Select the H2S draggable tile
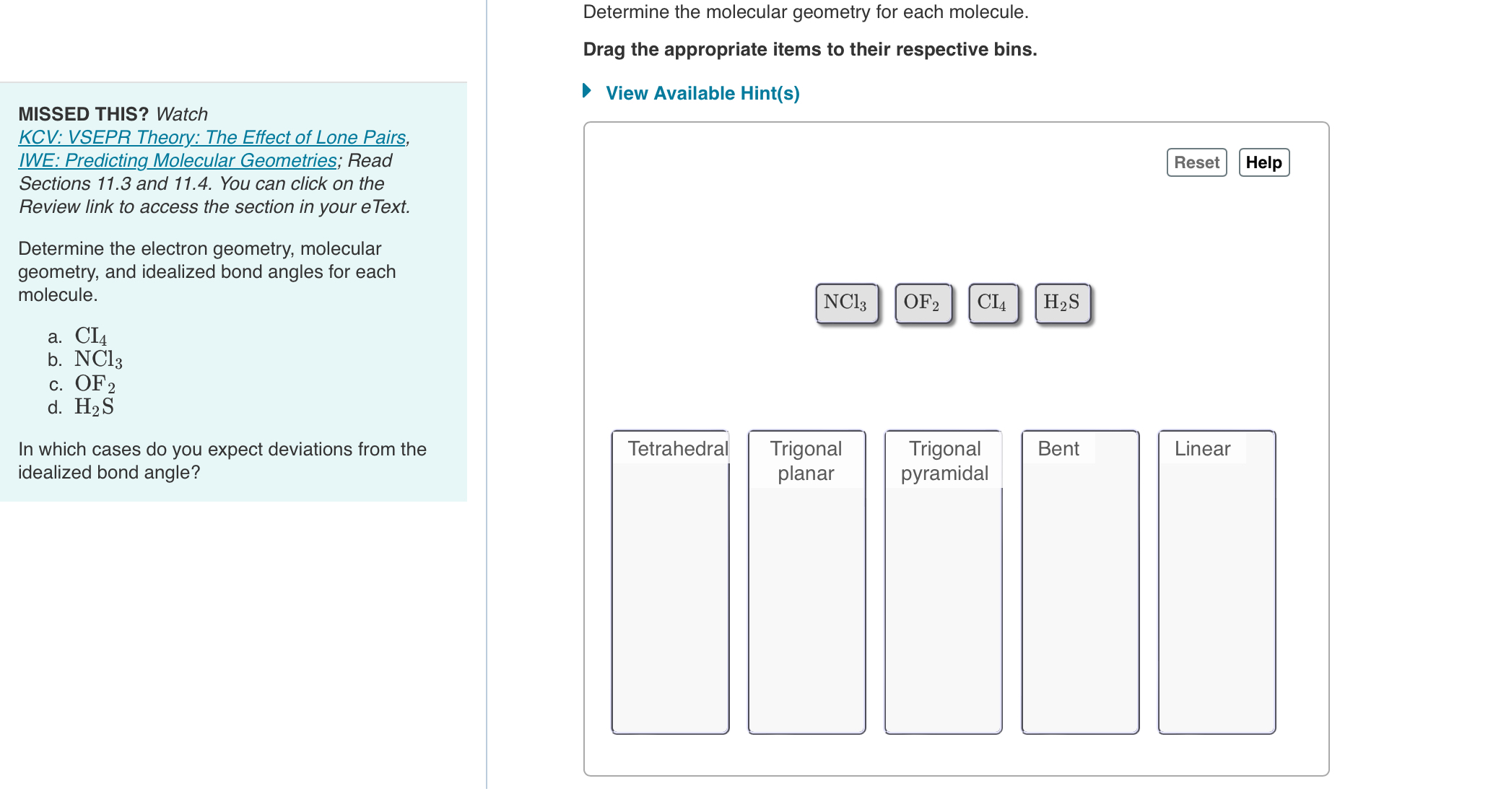Image resolution: width=1488 pixels, height=812 pixels. click(x=1061, y=302)
